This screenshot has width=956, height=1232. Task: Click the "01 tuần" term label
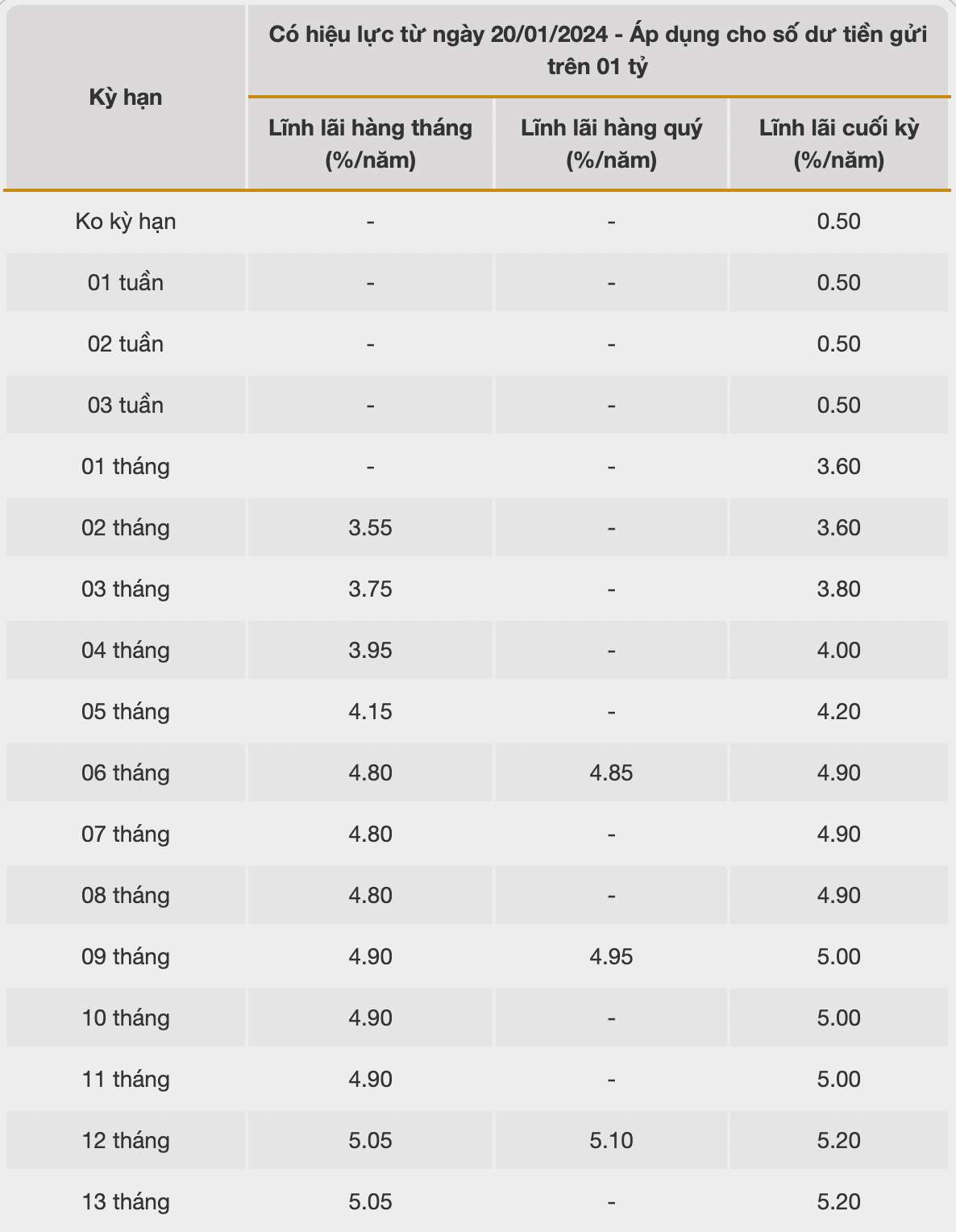point(126,283)
